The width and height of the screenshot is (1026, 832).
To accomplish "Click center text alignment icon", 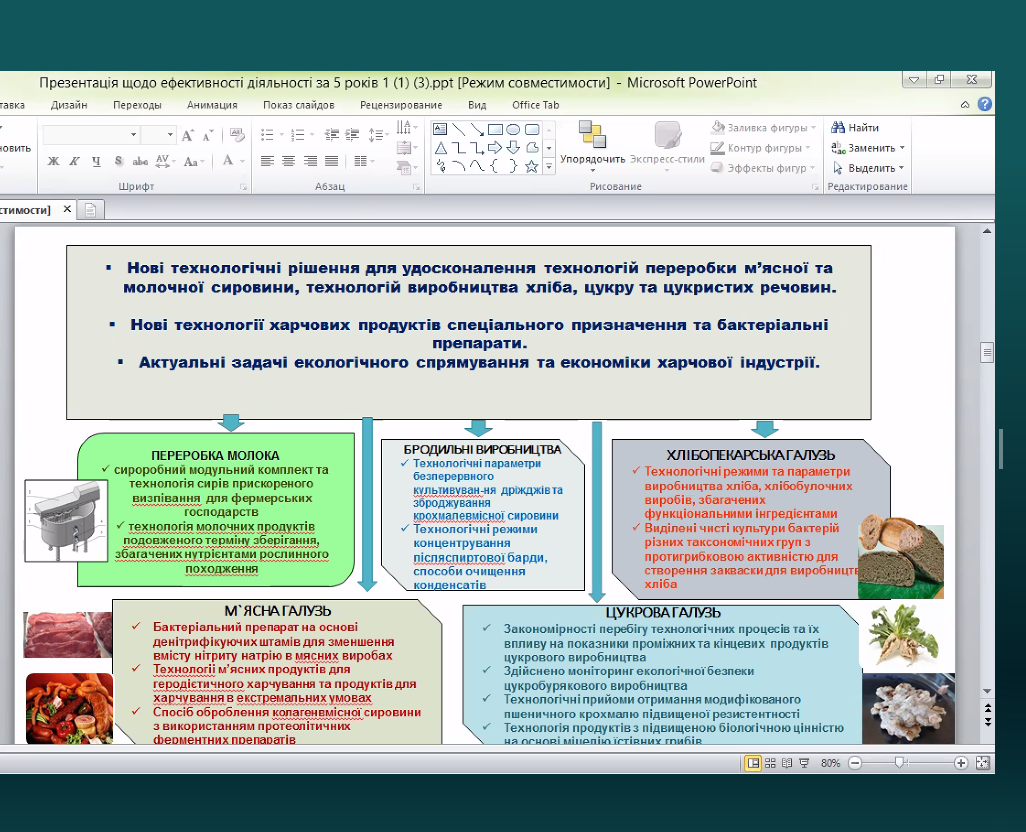I will (288, 161).
